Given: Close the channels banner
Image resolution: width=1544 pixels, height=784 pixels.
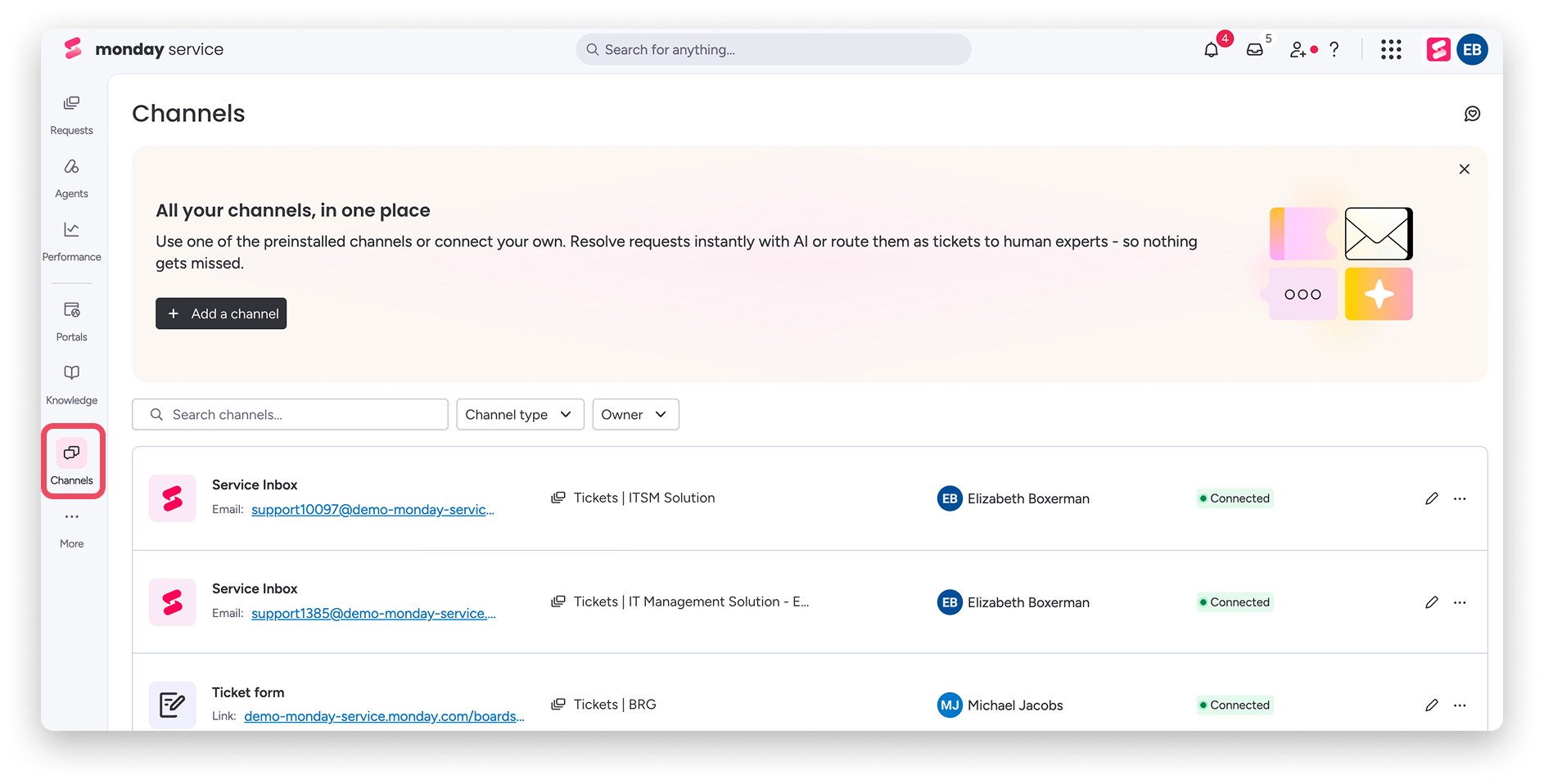Looking at the screenshot, I should [x=1464, y=169].
